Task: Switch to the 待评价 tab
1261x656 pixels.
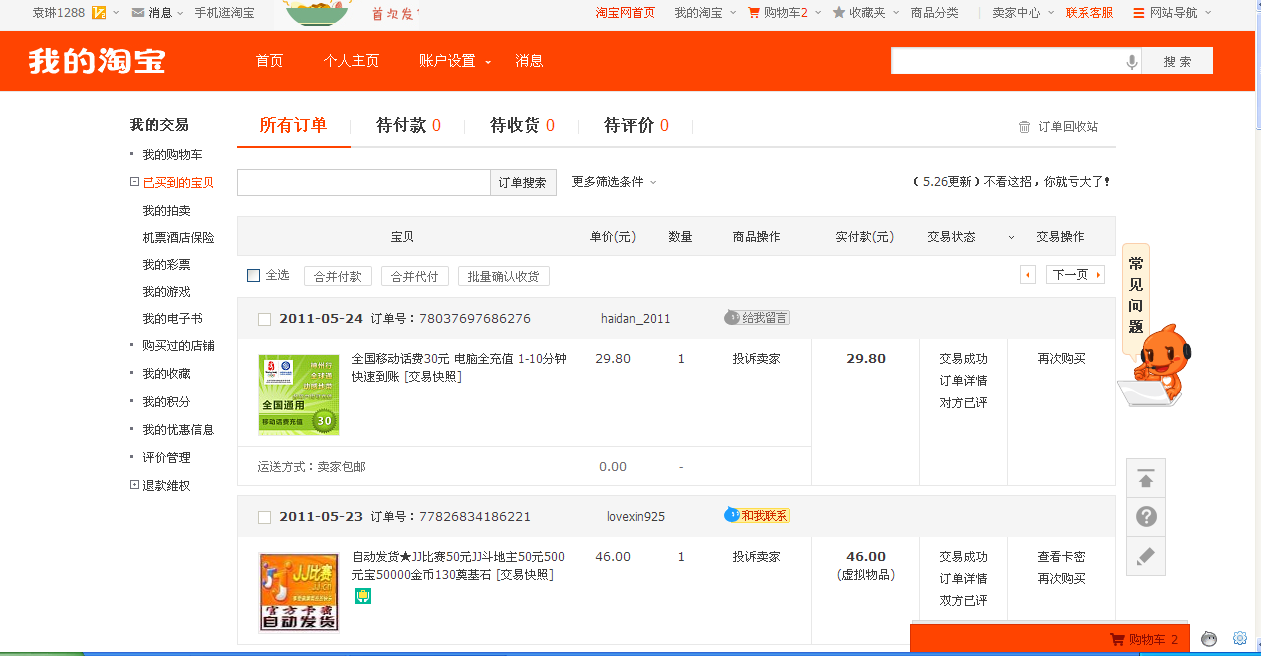Action: (636, 126)
